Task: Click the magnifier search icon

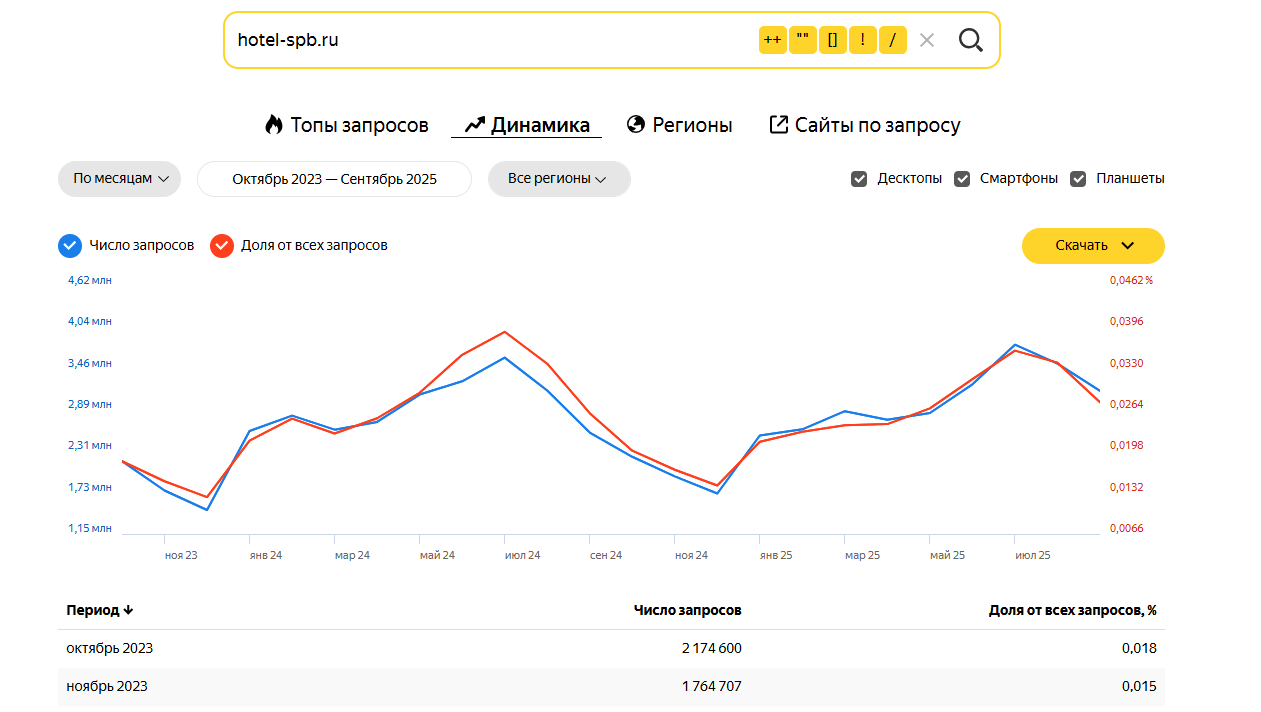Action: 970,40
